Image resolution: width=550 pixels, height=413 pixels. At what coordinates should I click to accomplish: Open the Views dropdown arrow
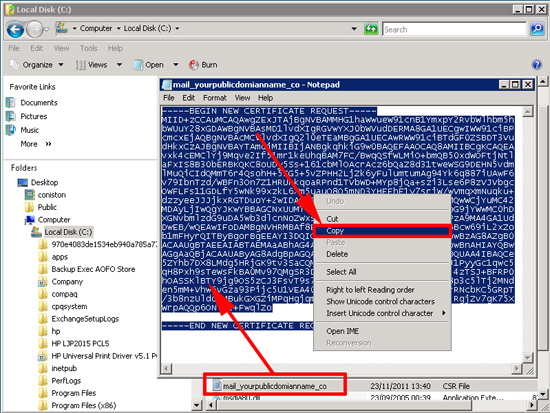pos(119,65)
